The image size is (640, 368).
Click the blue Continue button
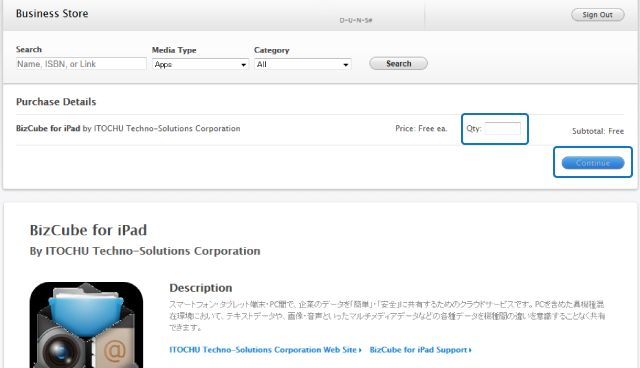pos(593,162)
